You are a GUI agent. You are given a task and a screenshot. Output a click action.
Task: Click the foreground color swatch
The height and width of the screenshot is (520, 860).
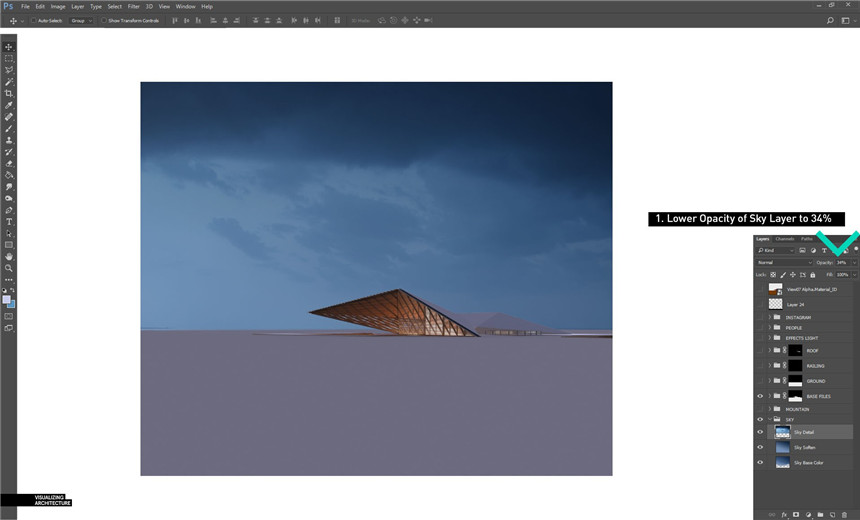coord(7,300)
